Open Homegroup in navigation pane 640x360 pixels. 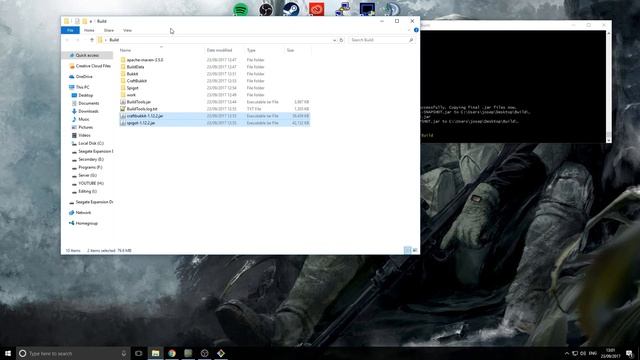click(87, 223)
